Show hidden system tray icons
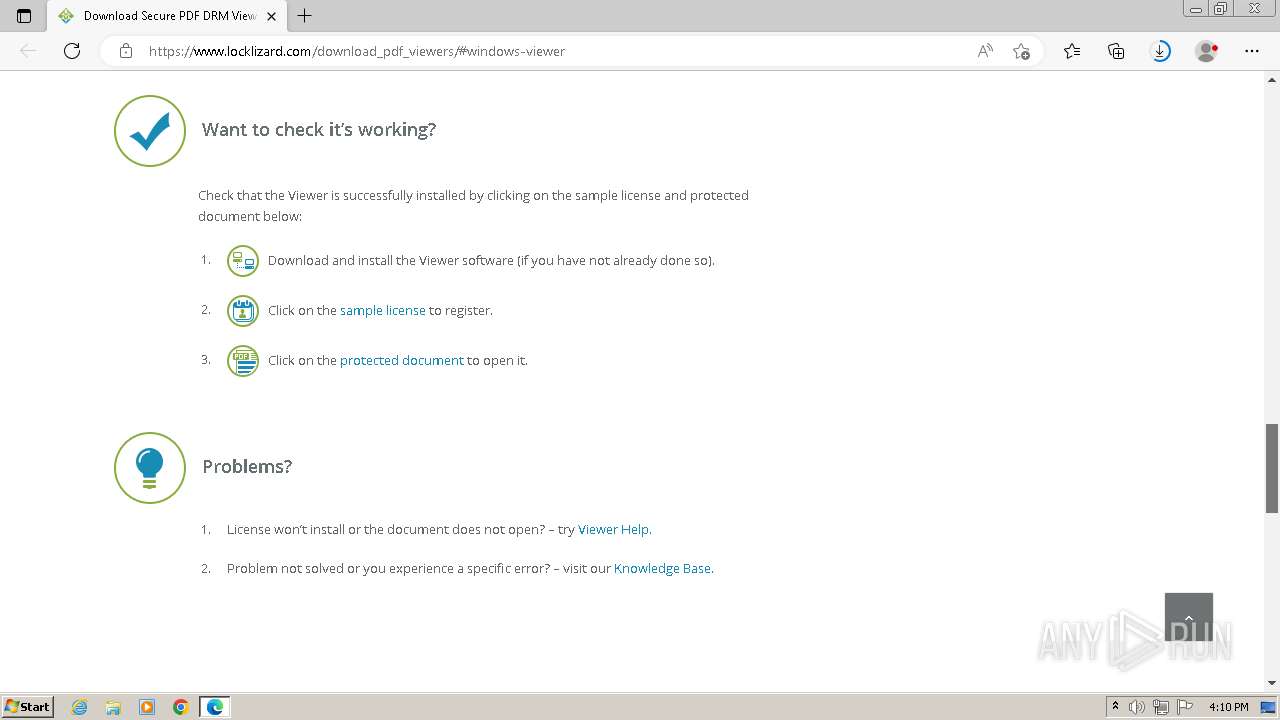1280x720 pixels. pos(1115,707)
